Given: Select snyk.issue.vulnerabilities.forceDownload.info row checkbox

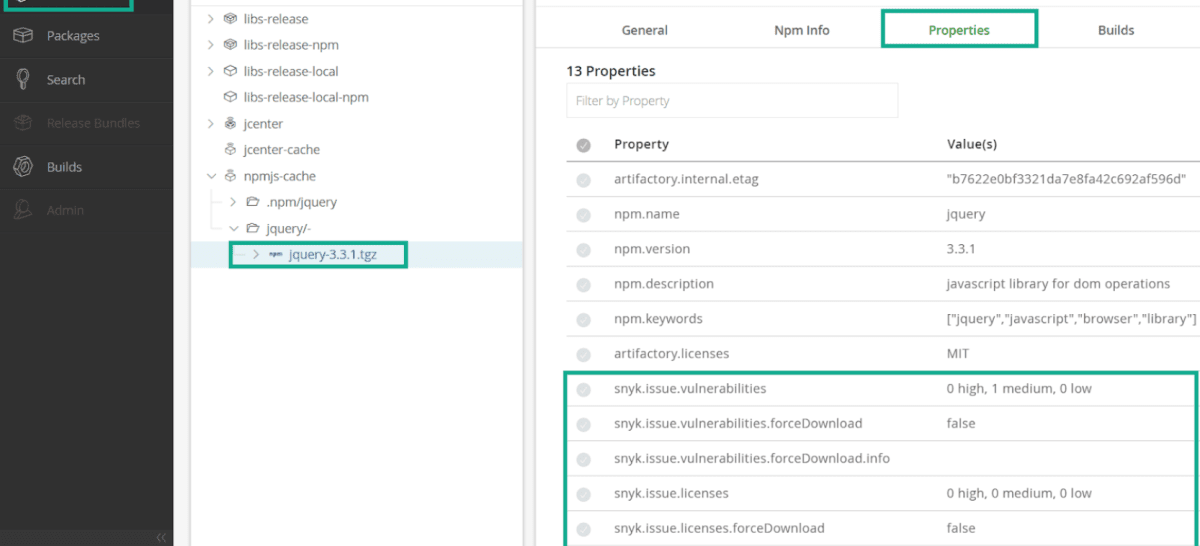Looking at the screenshot, I should (x=584, y=459).
